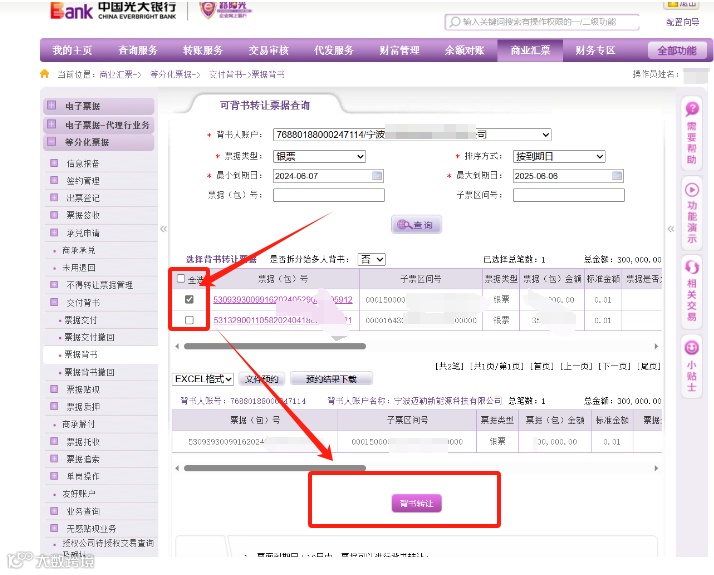
Task: Click the 查询 search button
Action: pos(416,225)
